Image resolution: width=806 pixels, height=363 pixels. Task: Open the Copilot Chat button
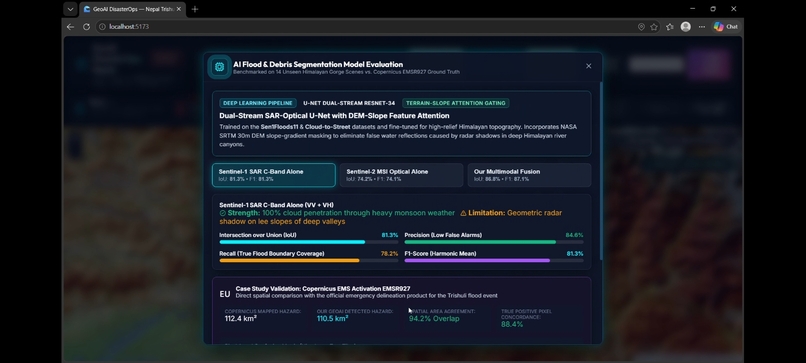[x=726, y=27]
